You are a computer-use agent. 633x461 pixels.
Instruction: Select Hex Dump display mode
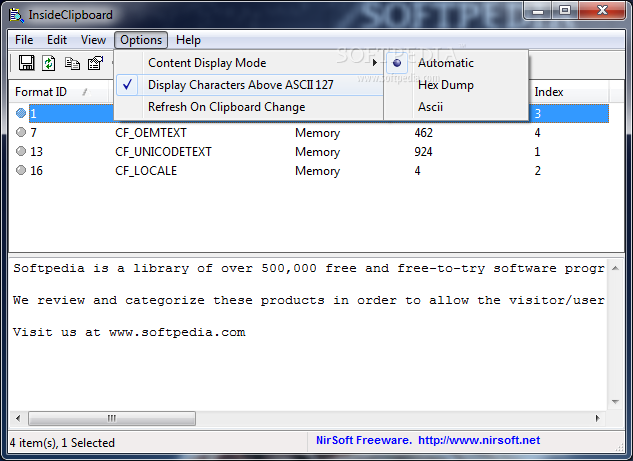click(456, 85)
